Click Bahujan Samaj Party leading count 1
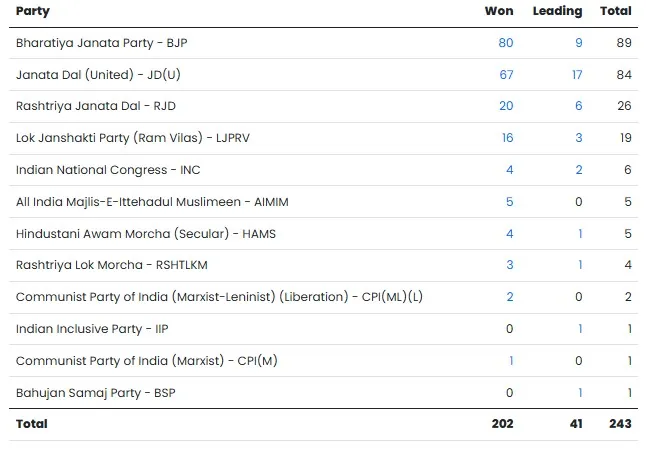This screenshot has width=650, height=457. 579,393
